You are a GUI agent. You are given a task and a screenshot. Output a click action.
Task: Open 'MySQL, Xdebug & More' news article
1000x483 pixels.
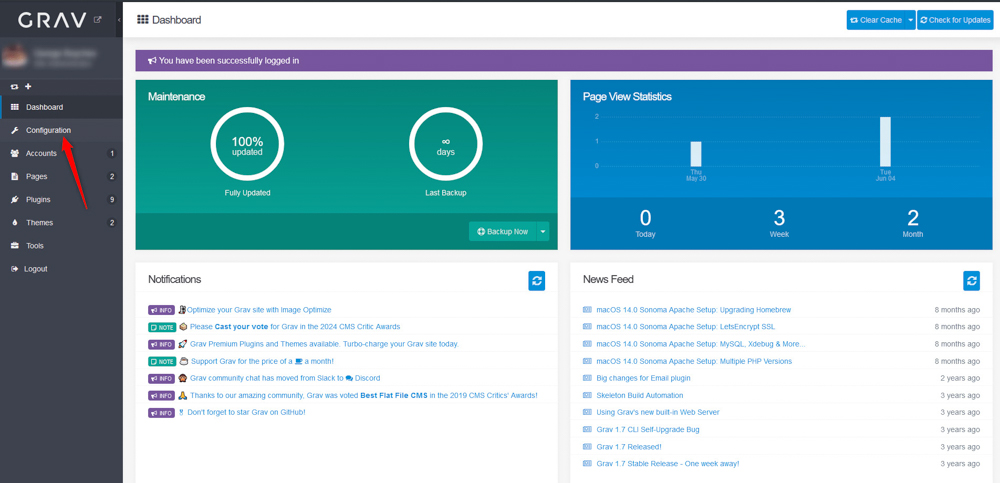tap(700, 344)
